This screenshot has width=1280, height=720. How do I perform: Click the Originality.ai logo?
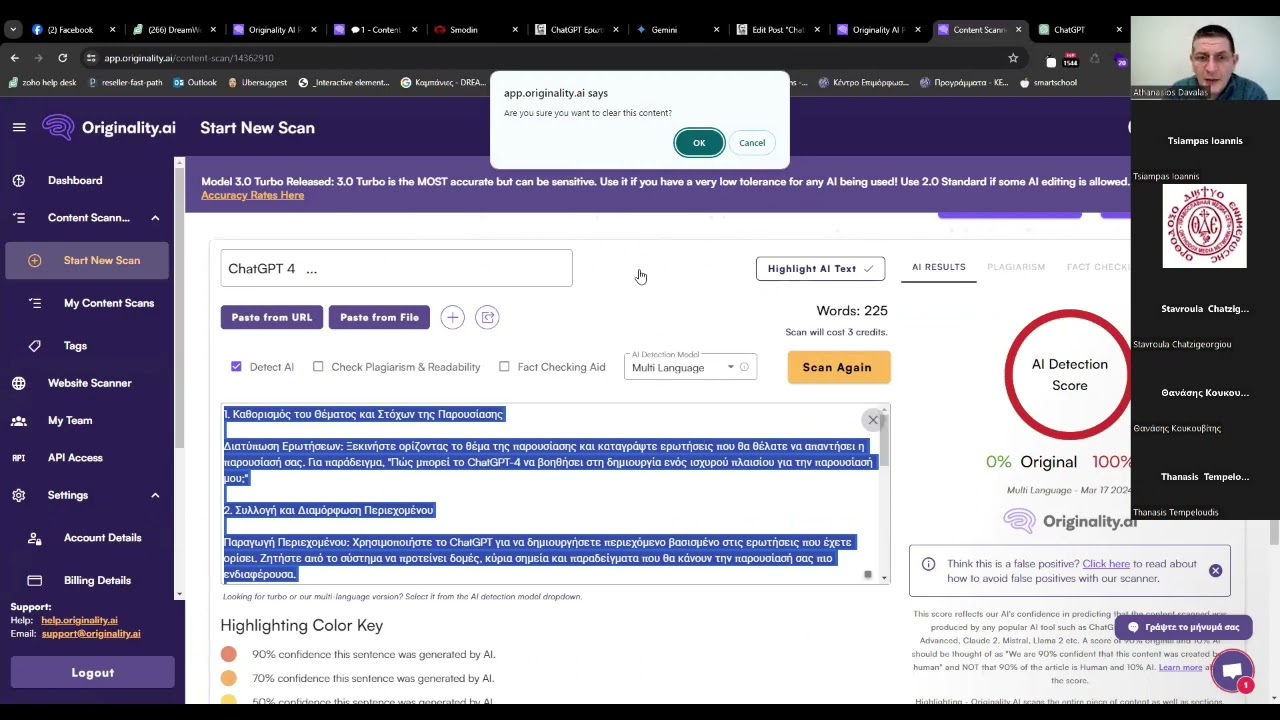pyautogui.click(x=109, y=128)
